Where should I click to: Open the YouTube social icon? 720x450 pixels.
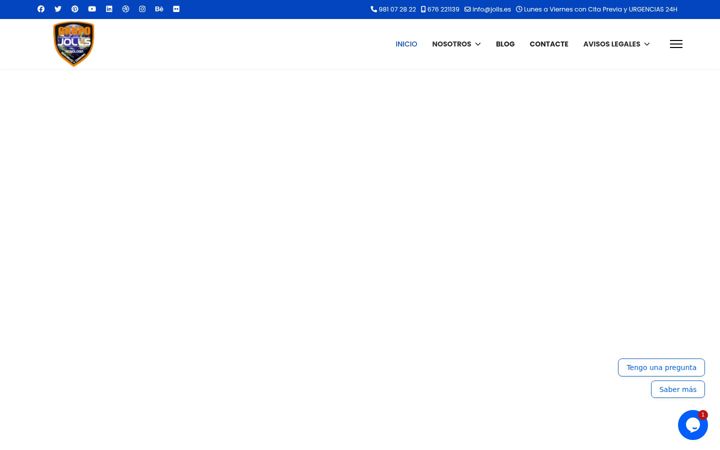tap(92, 9)
